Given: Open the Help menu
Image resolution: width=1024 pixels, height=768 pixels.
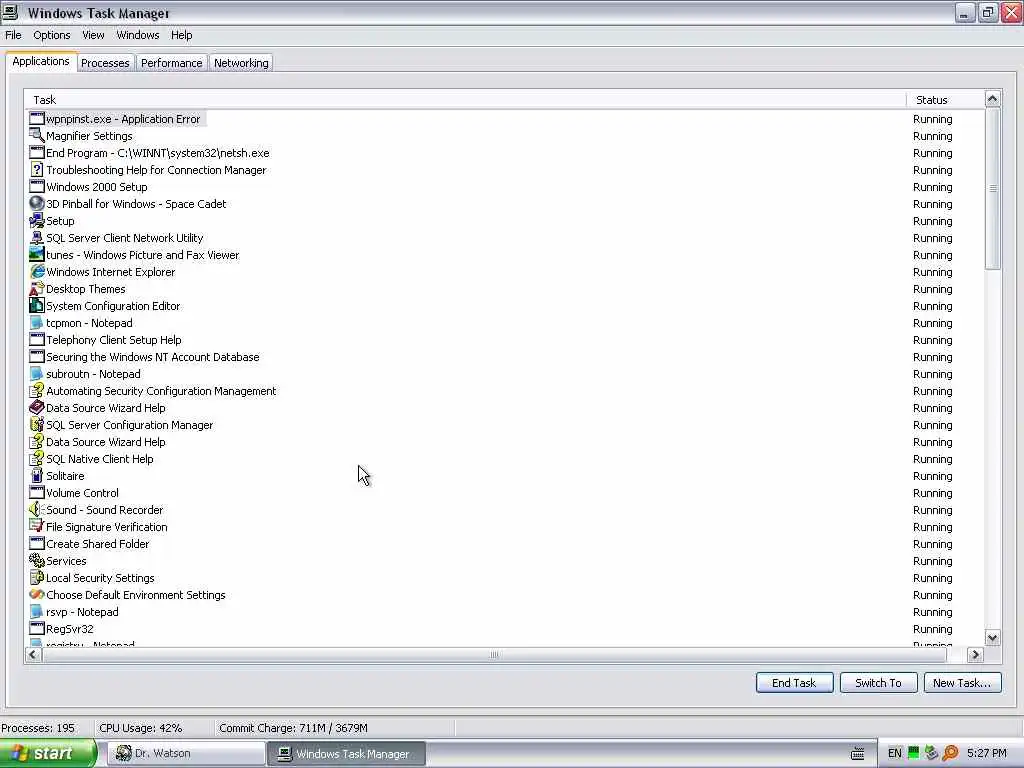Looking at the screenshot, I should pyautogui.click(x=182, y=35).
